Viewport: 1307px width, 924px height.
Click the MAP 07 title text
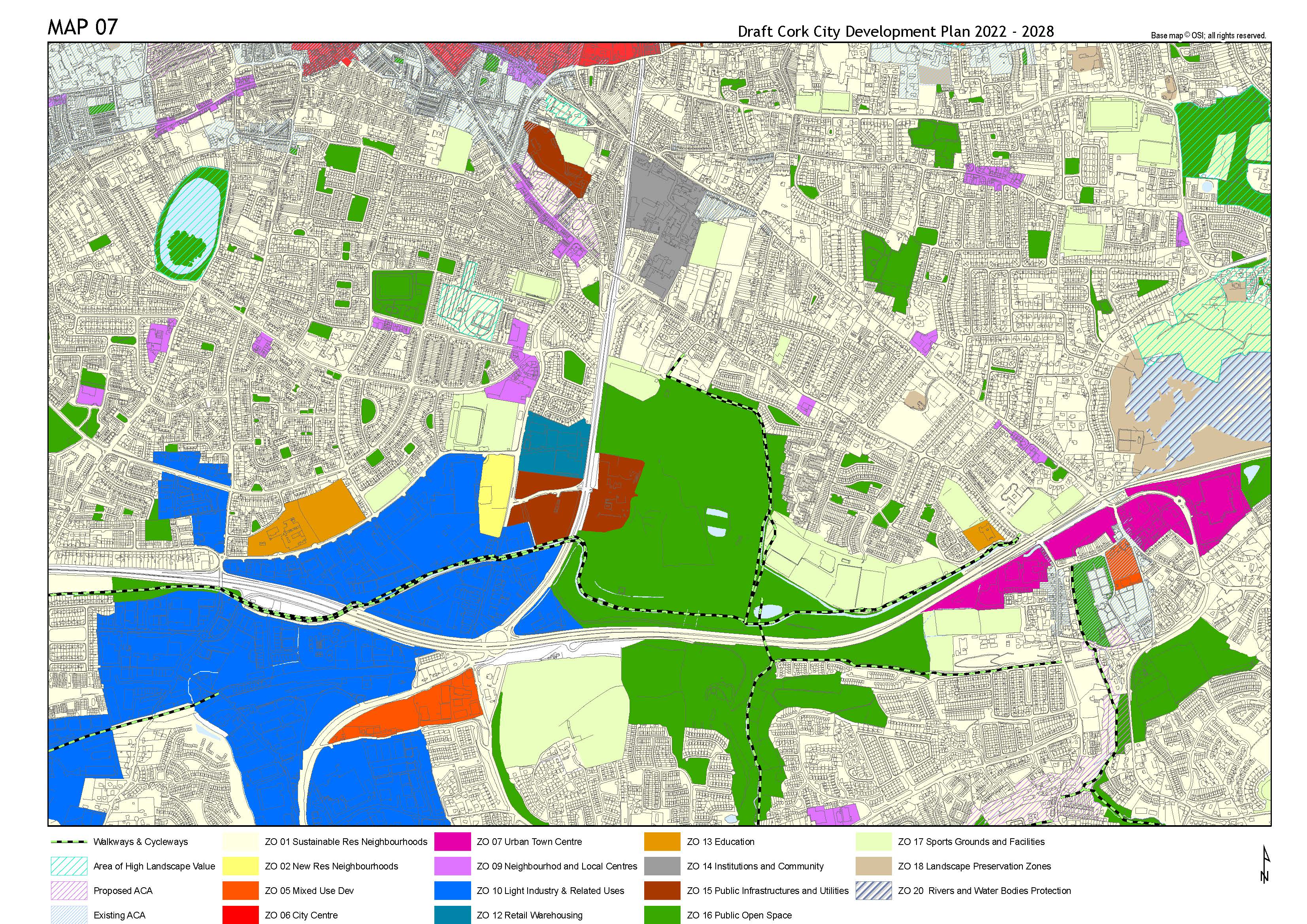coord(83,27)
